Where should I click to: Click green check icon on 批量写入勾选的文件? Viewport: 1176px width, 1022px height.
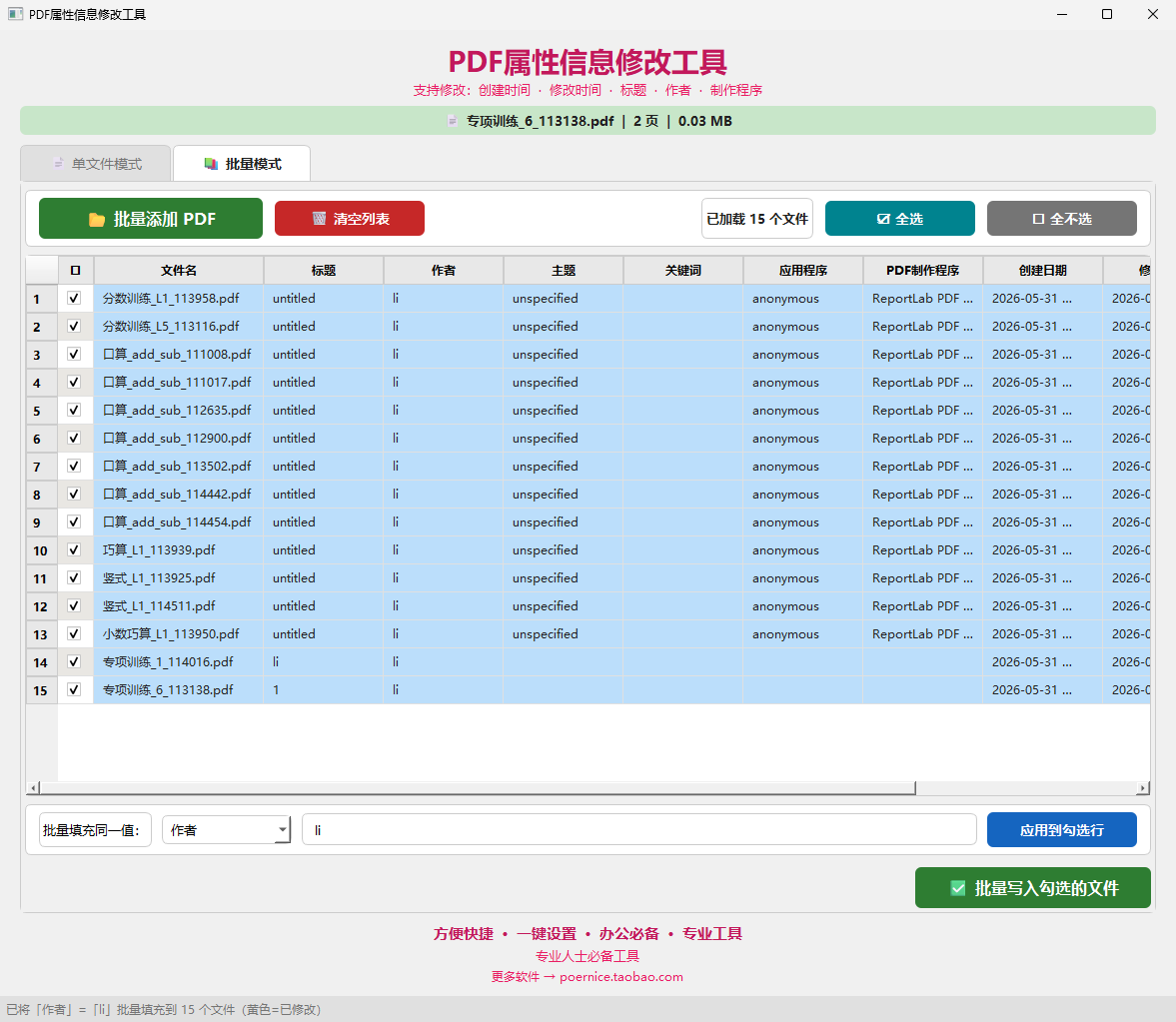point(958,888)
